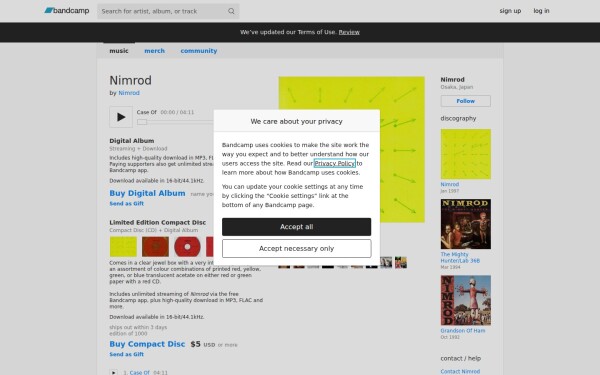Play the Case Of track
Screen dimensions: 600x375
pos(121,117)
